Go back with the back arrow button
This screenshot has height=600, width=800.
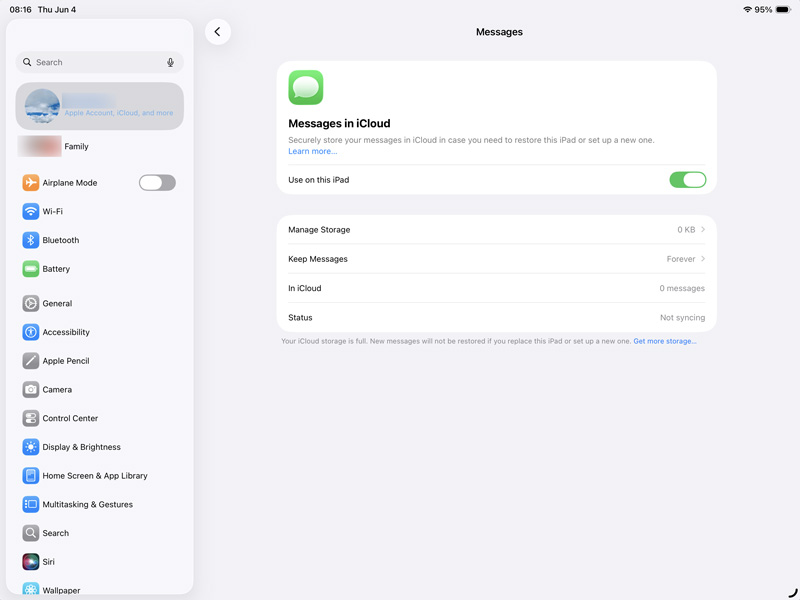[x=218, y=32]
